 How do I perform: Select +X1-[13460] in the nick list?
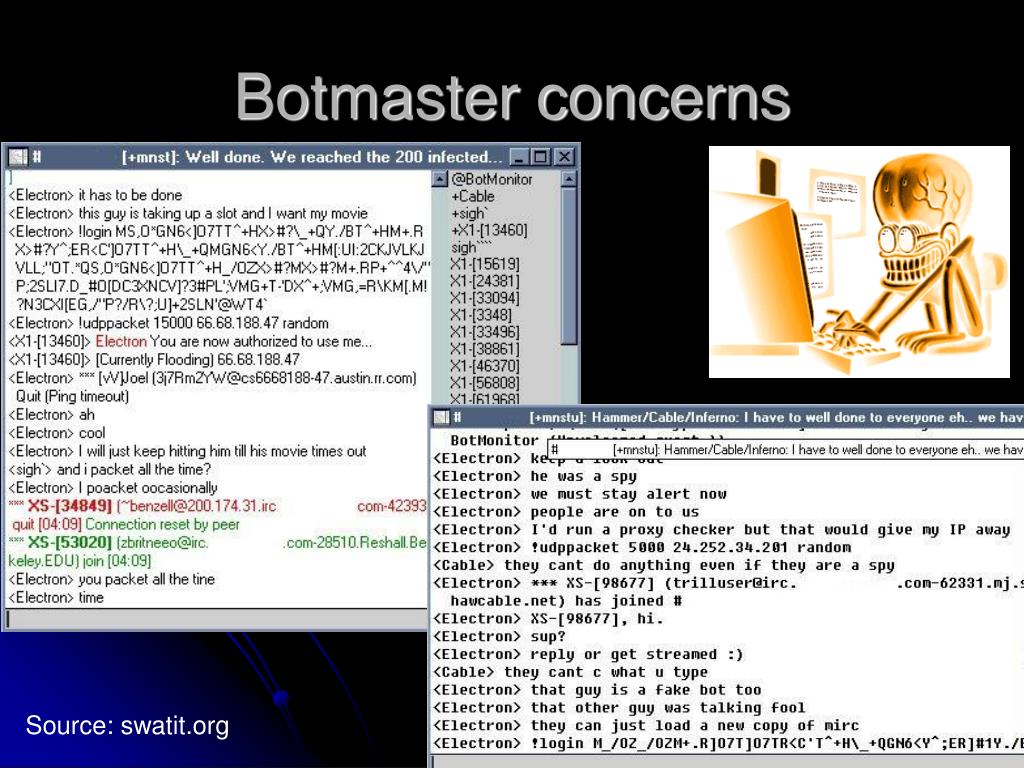pos(489,230)
